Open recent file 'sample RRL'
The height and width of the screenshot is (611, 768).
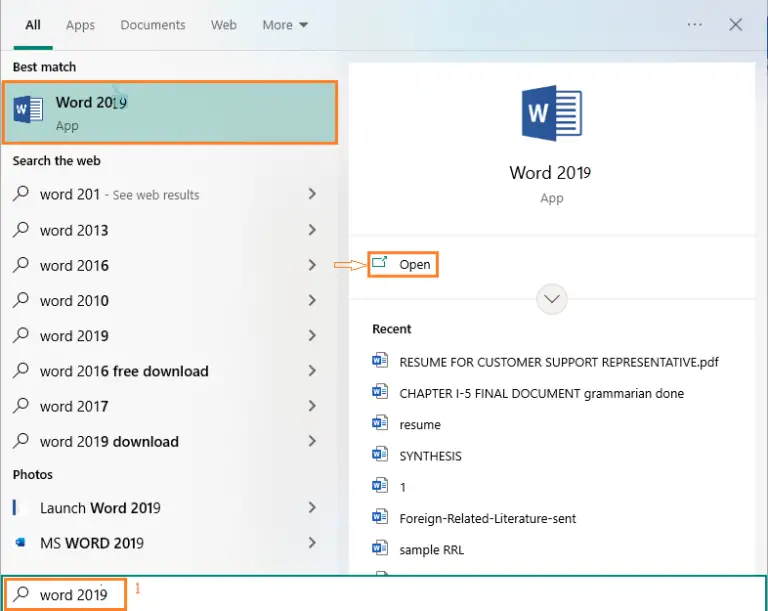coord(432,550)
